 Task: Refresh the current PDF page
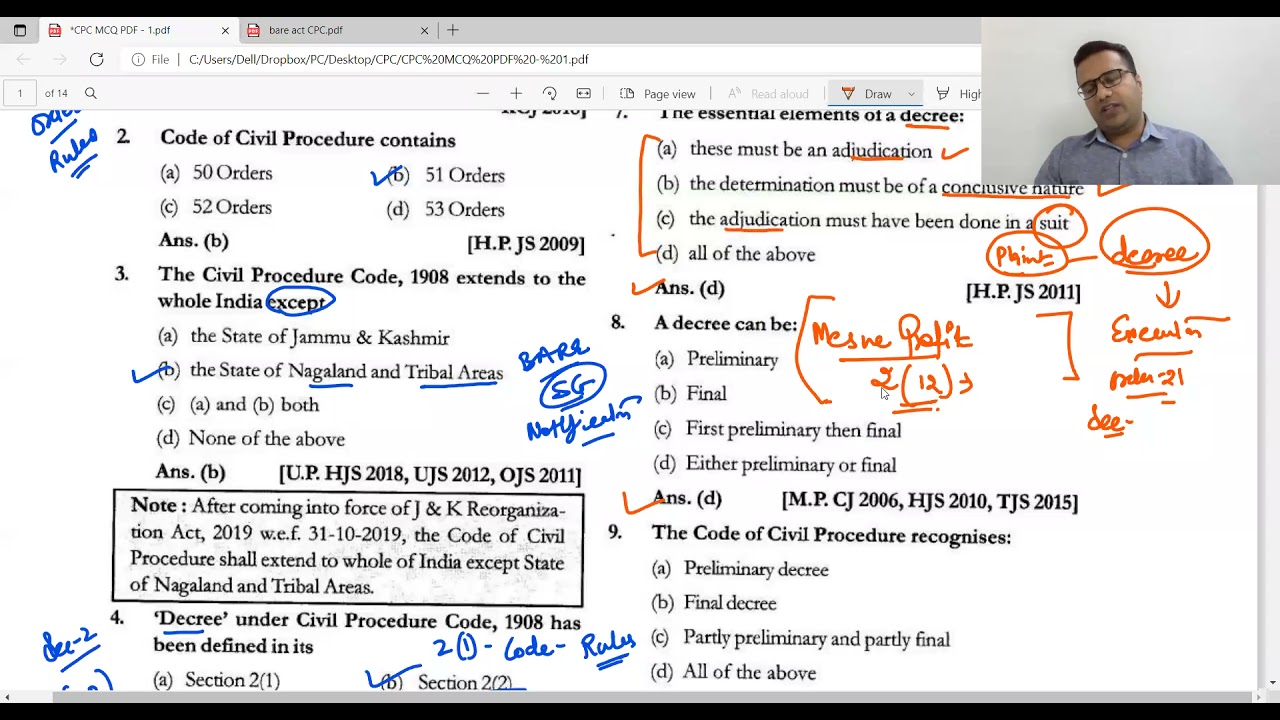tap(96, 60)
